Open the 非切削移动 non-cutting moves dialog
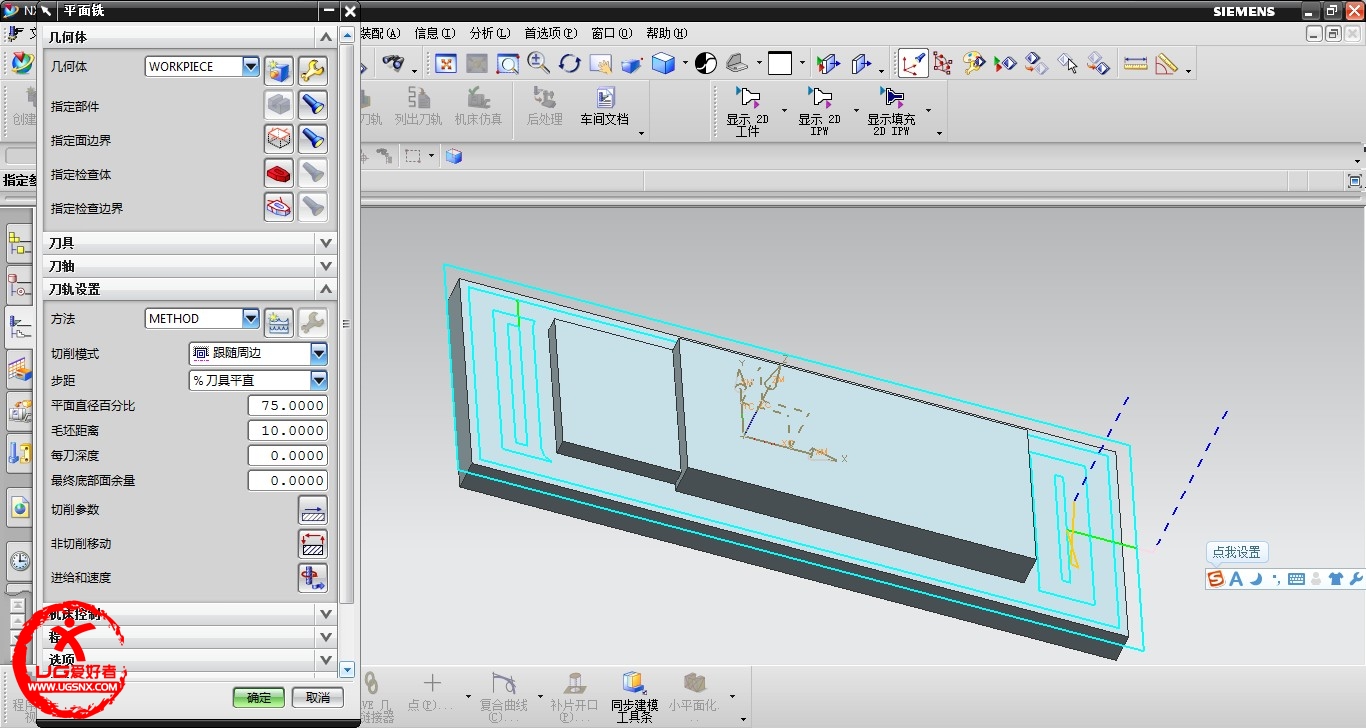The height and width of the screenshot is (728, 1366). tap(313, 544)
